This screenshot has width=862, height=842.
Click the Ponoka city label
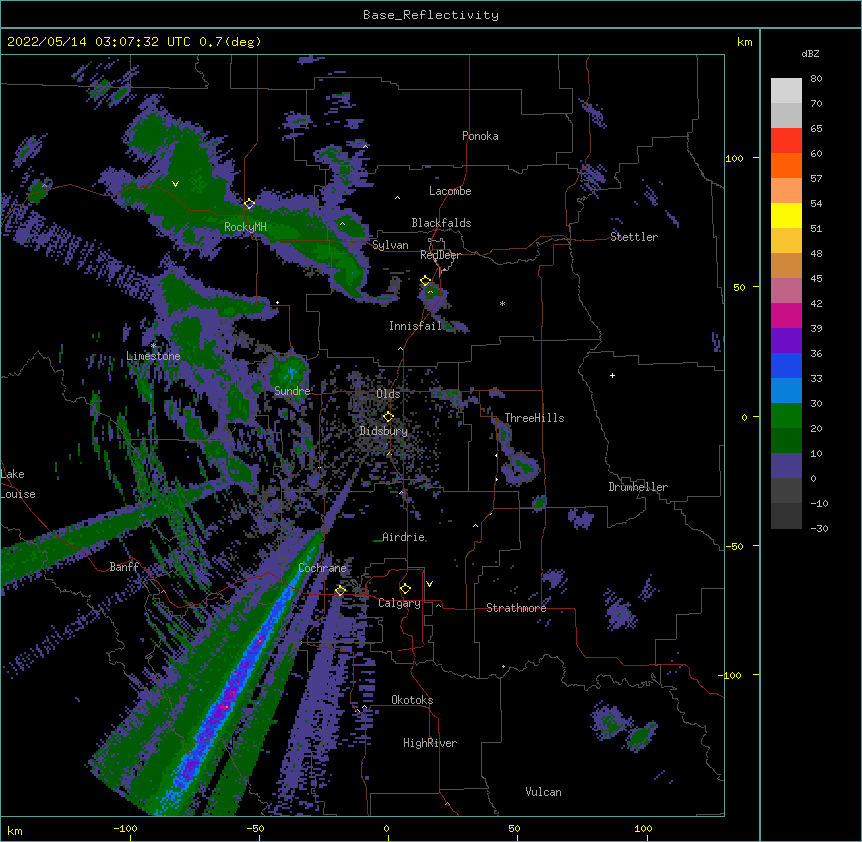[x=480, y=136]
